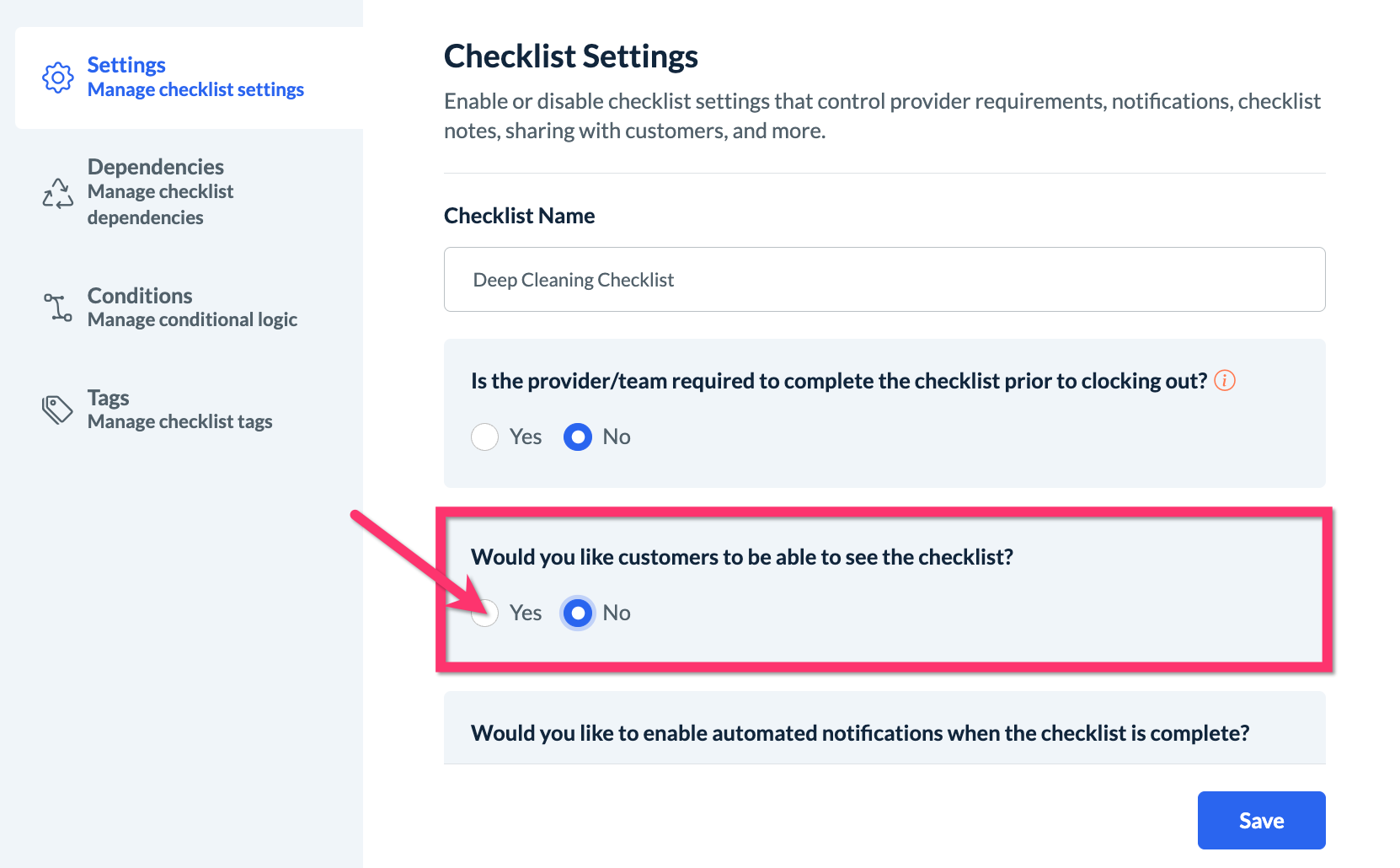Select Yes for requiring checklist before clocking out
The width and height of the screenshot is (1400, 868).
[x=485, y=437]
